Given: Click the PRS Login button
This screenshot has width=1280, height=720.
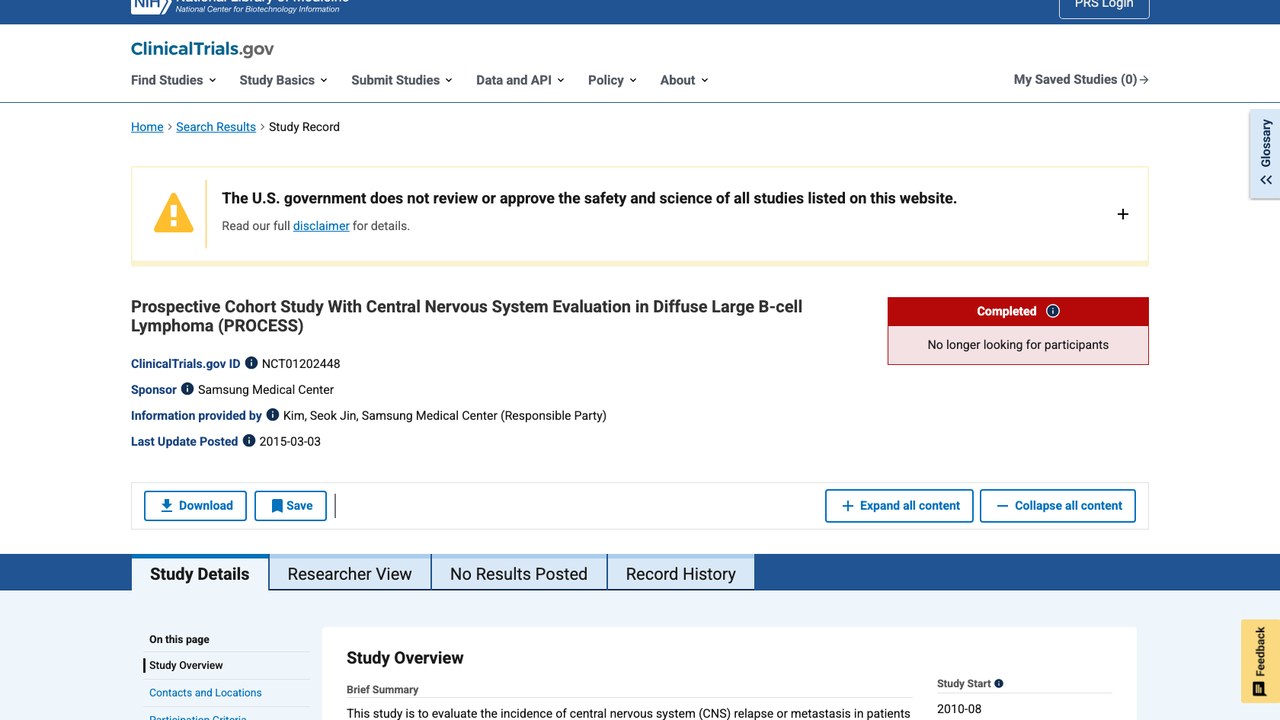Looking at the screenshot, I should 1104,6.
